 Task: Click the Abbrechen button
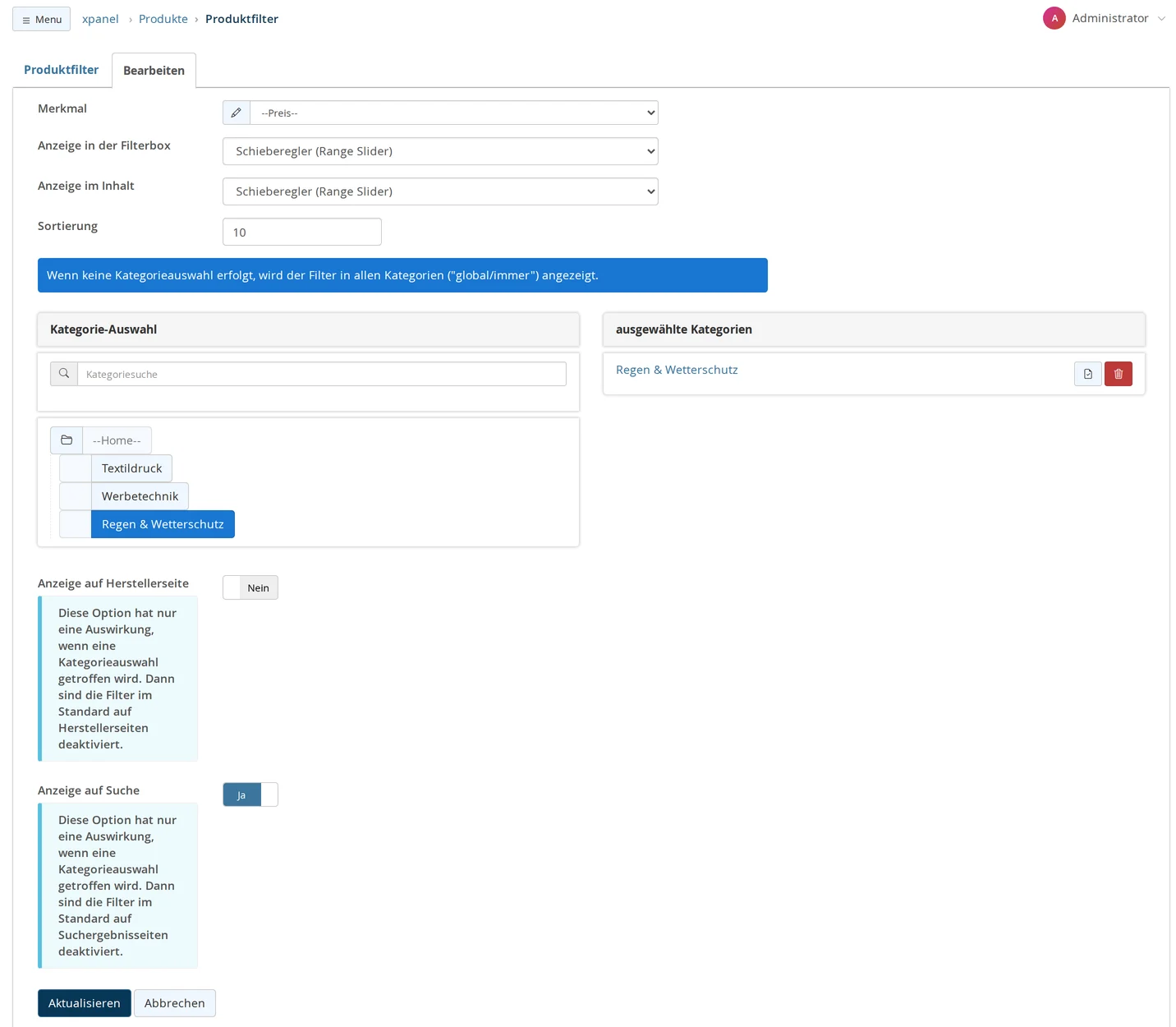[175, 1003]
